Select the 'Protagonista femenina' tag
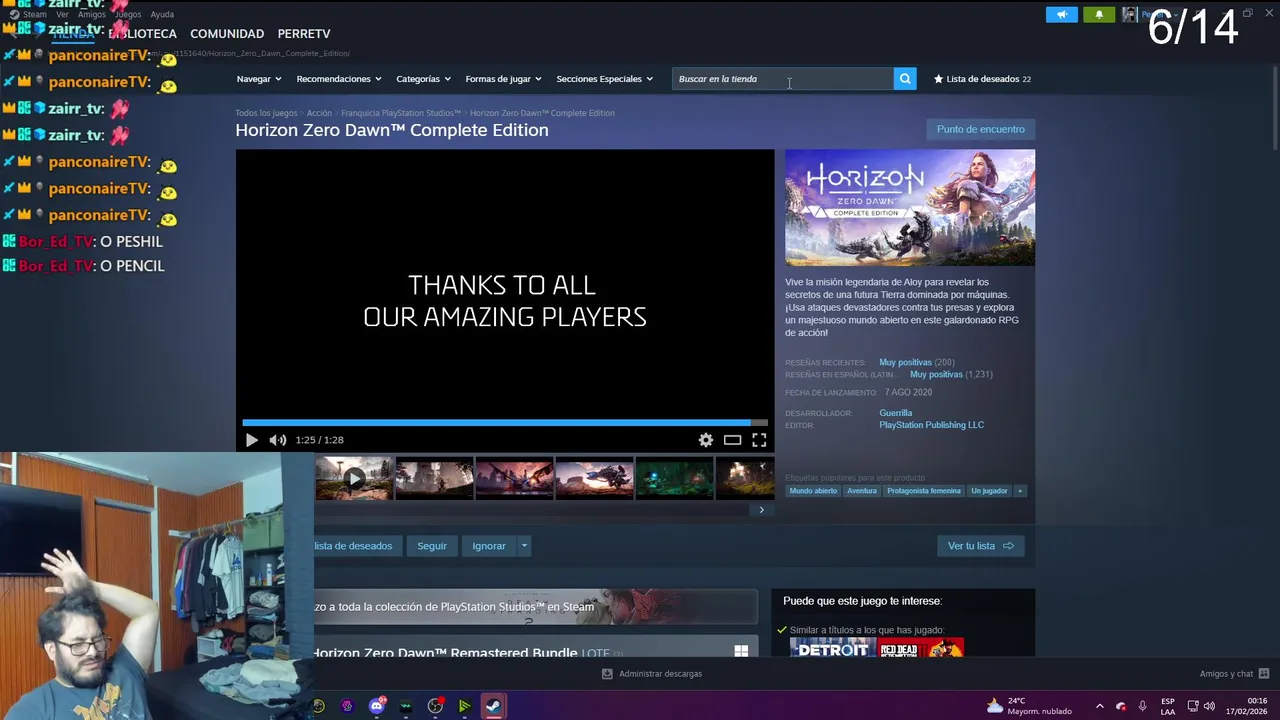Screen dimensions: 1280x720 pos(924,491)
